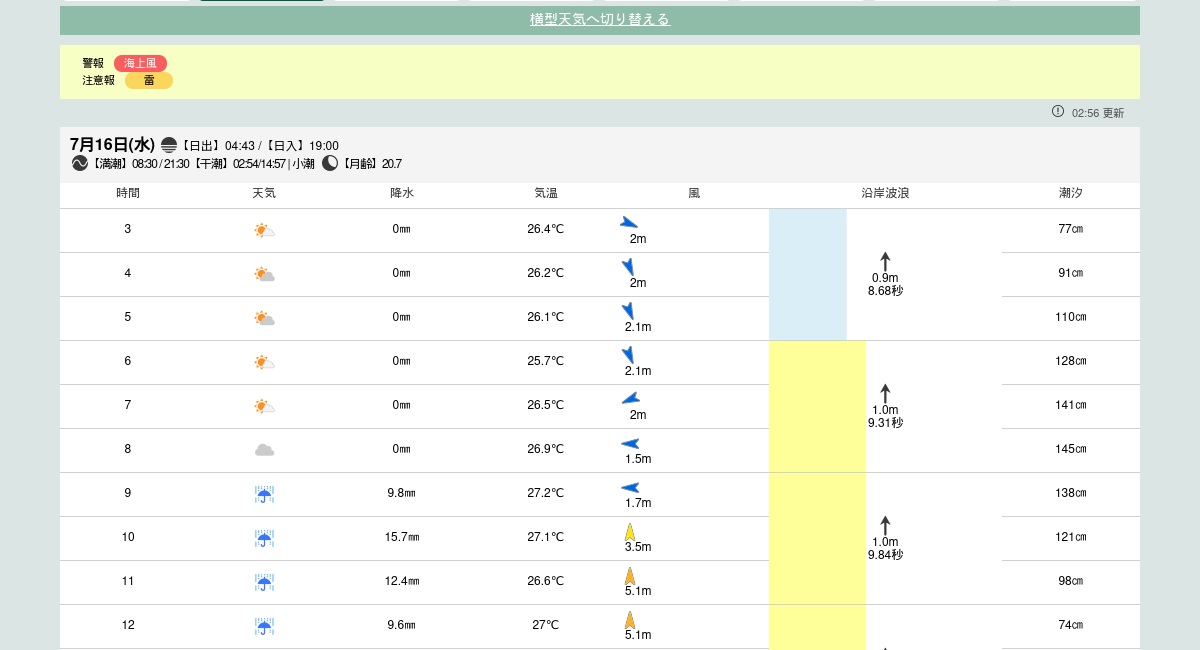Click the rain umbrella icon at 9時
The height and width of the screenshot is (650, 1200).
tap(264, 494)
